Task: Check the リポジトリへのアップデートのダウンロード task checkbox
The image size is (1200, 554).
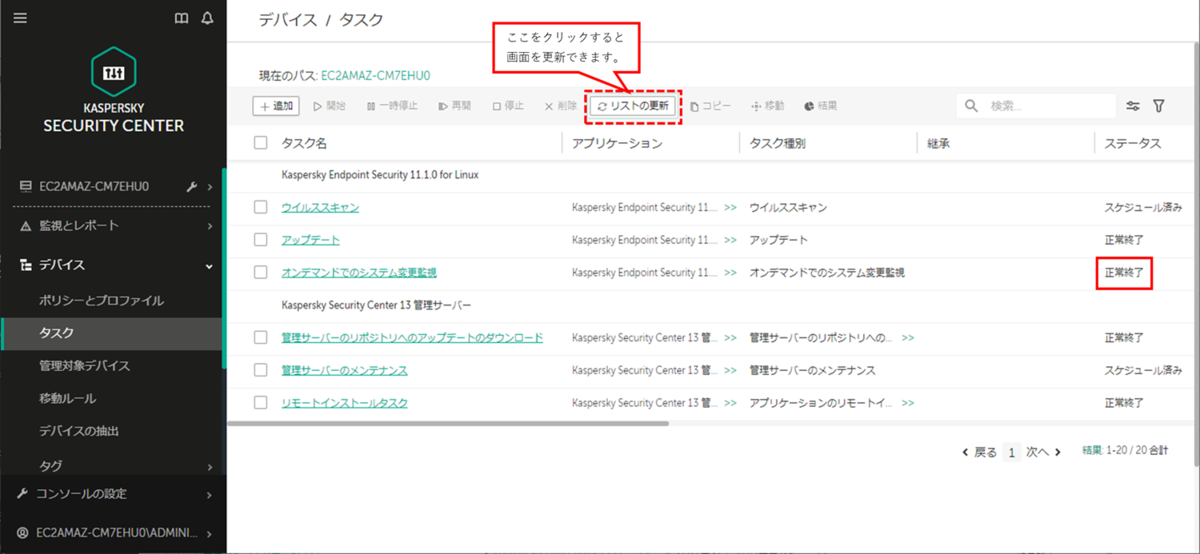Action: 261,338
